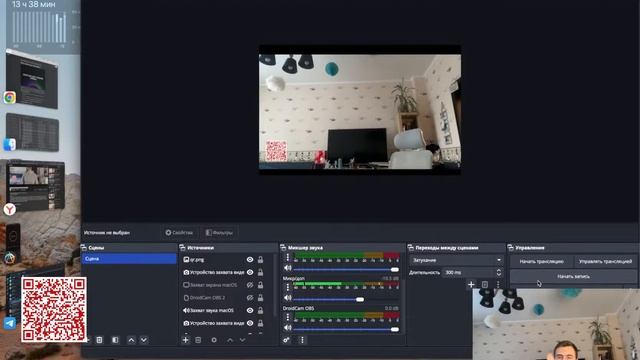The image size is (640, 360).
Task: Show the Захват экрана macOS source
Action: [x=250, y=285]
